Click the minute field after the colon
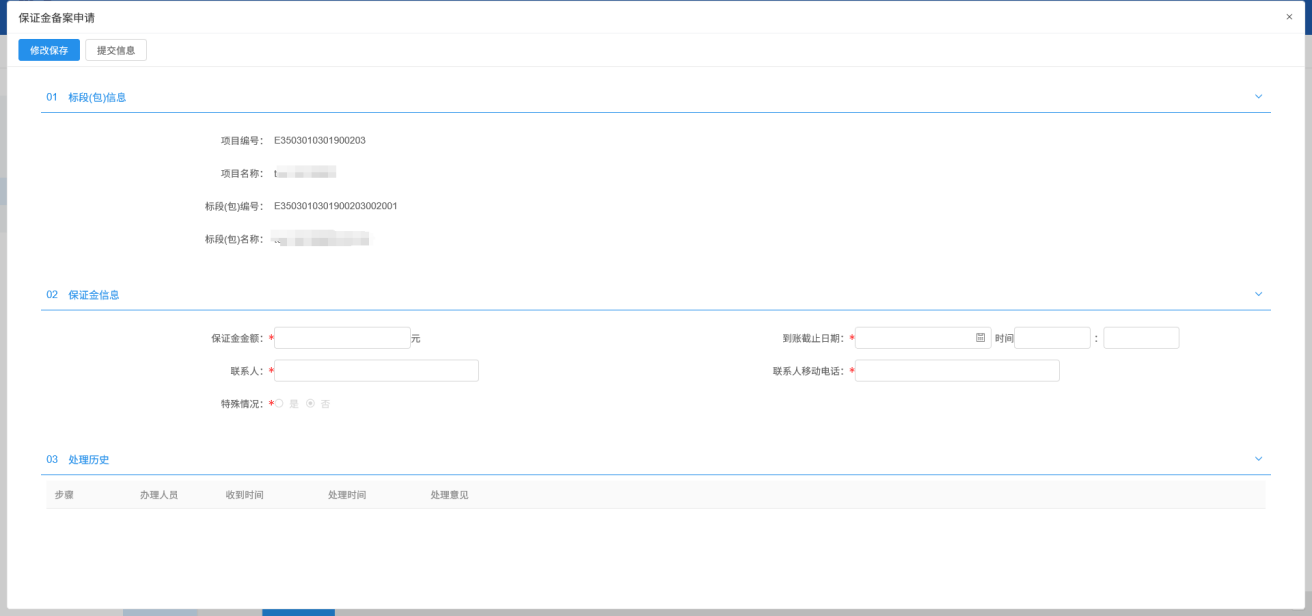The image size is (1312, 616). (1141, 338)
